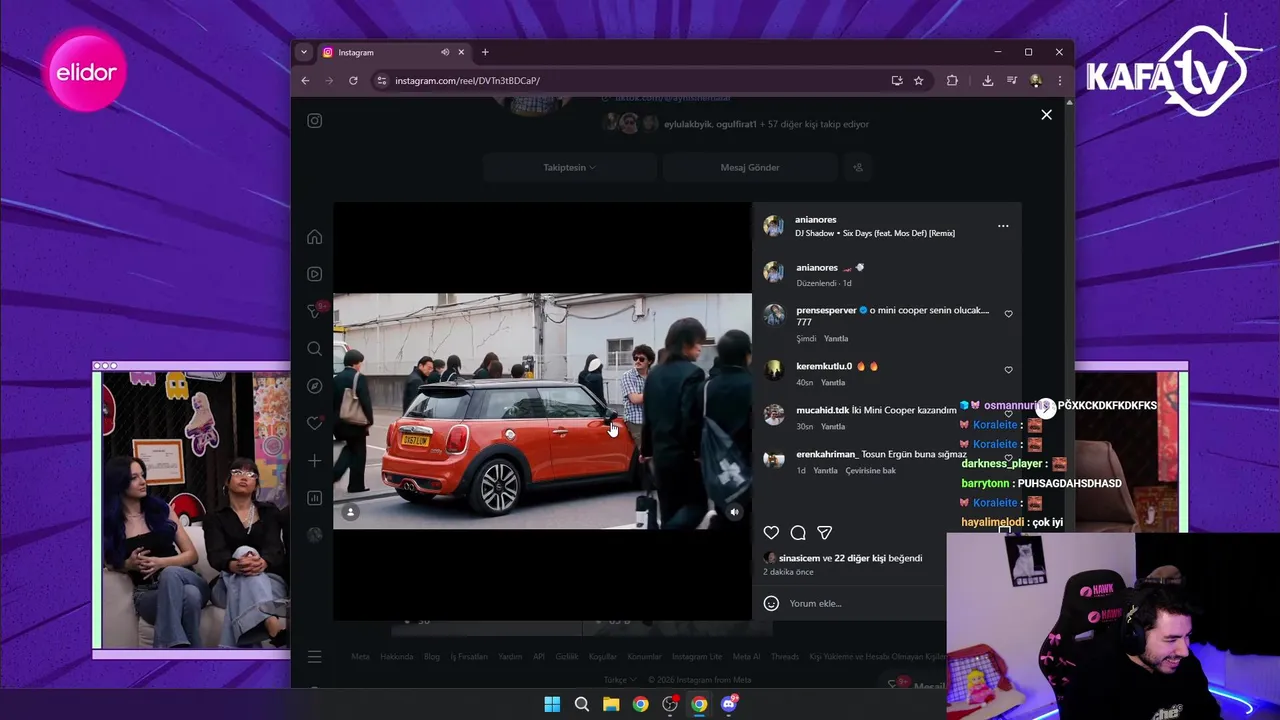
Task: Open File Explorer from taskbar
Action: click(611, 704)
